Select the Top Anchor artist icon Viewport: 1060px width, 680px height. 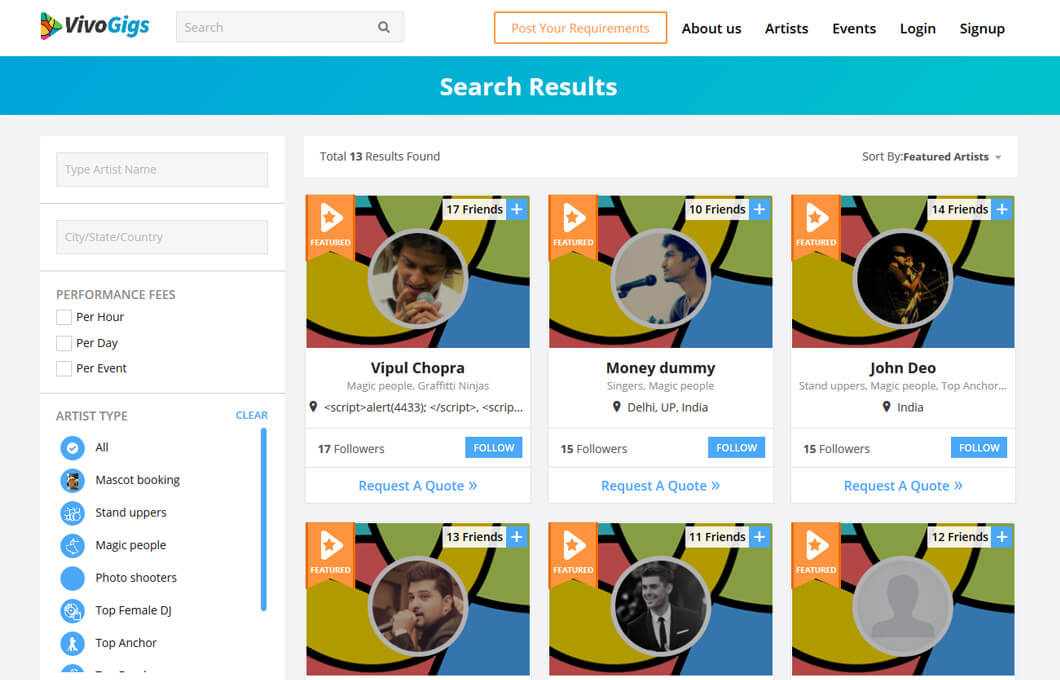coord(72,643)
